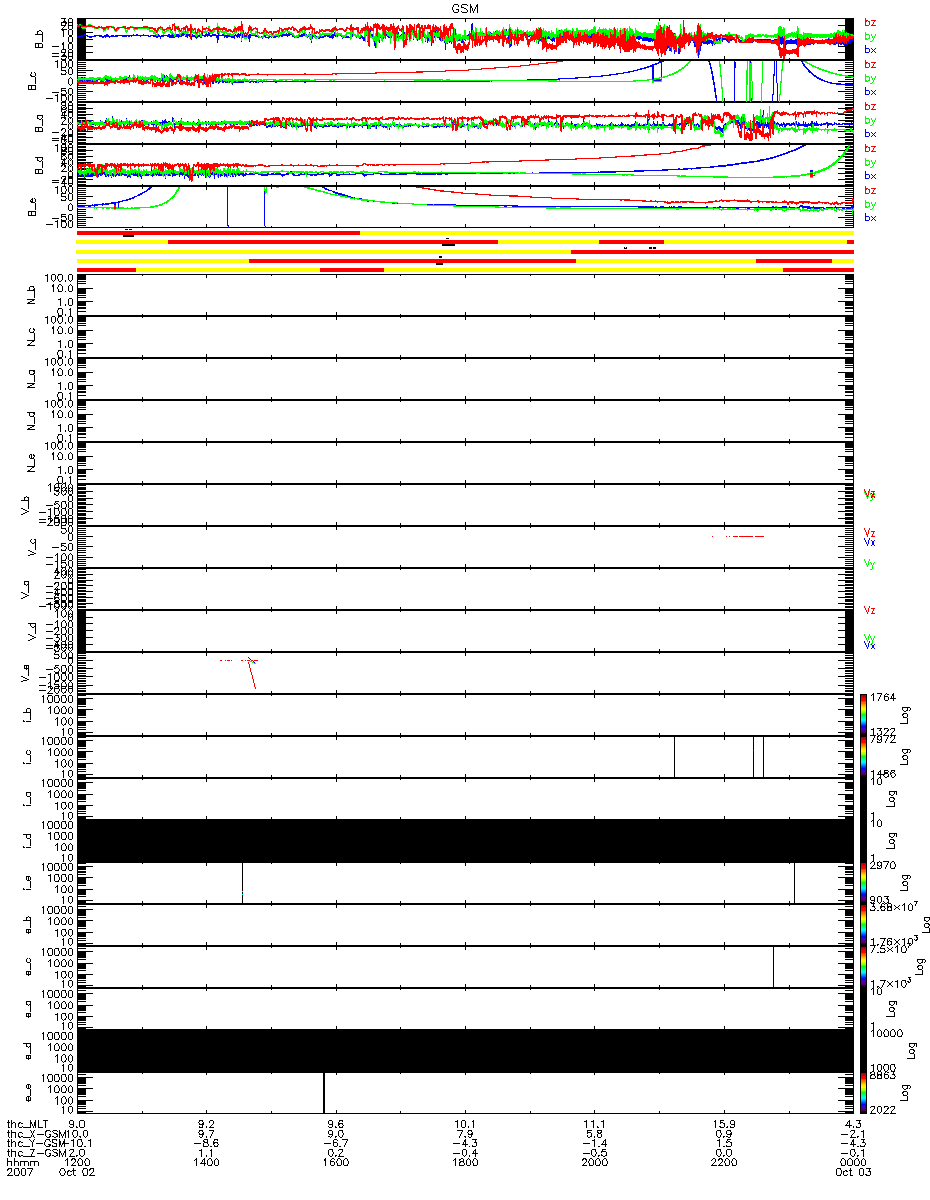This screenshot has height=1200, width=930.
Task: Click the 1400 time tick label
Action: pos(206,1162)
